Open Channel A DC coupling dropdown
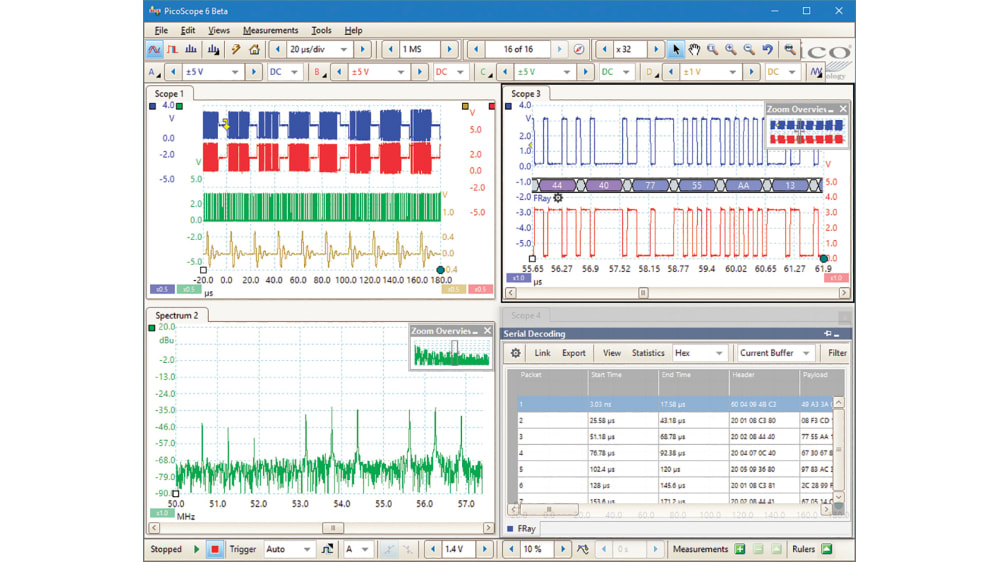Image resolution: width=998 pixels, height=562 pixels. [x=294, y=72]
